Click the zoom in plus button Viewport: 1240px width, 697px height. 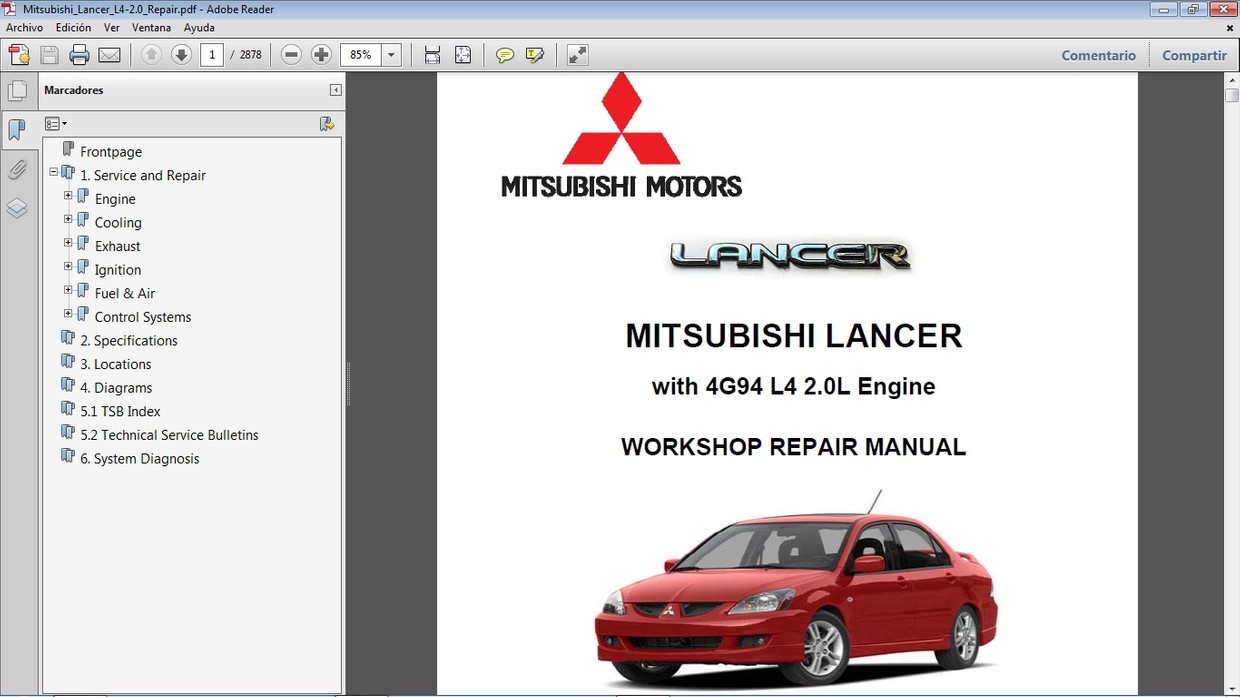pos(321,55)
